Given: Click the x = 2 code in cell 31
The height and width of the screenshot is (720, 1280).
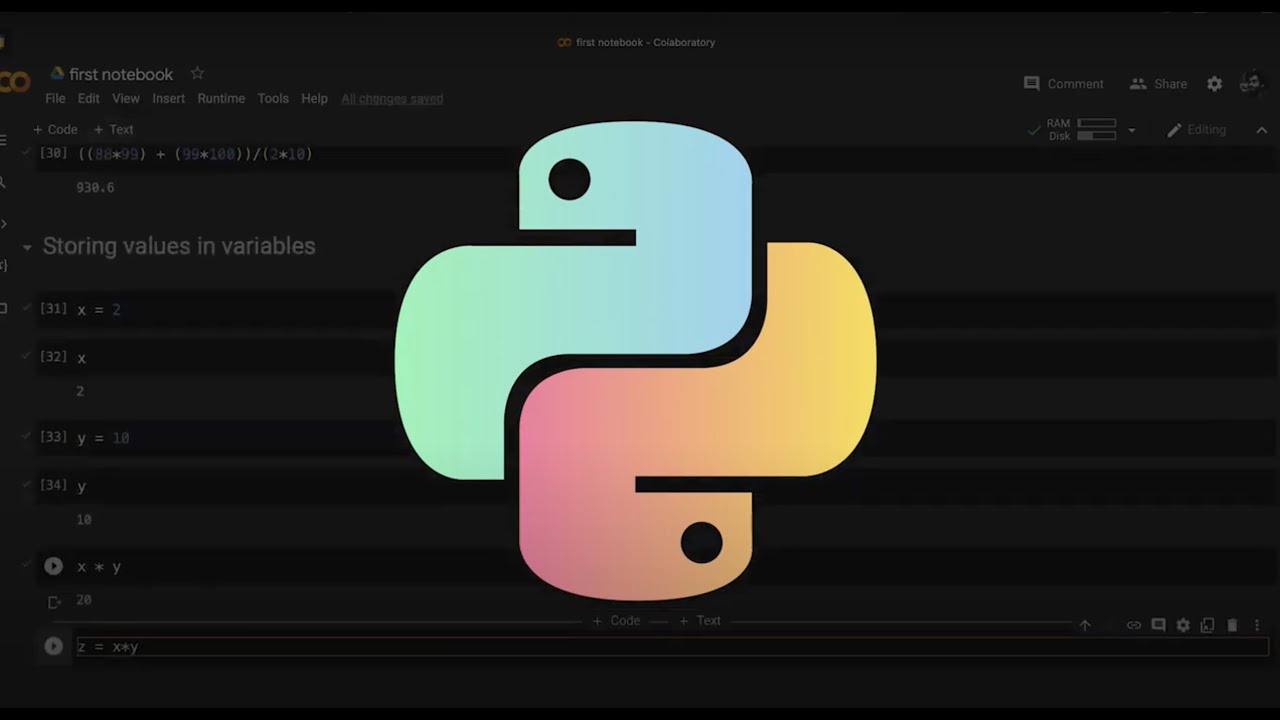Looking at the screenshot, I should pos(99,310).
